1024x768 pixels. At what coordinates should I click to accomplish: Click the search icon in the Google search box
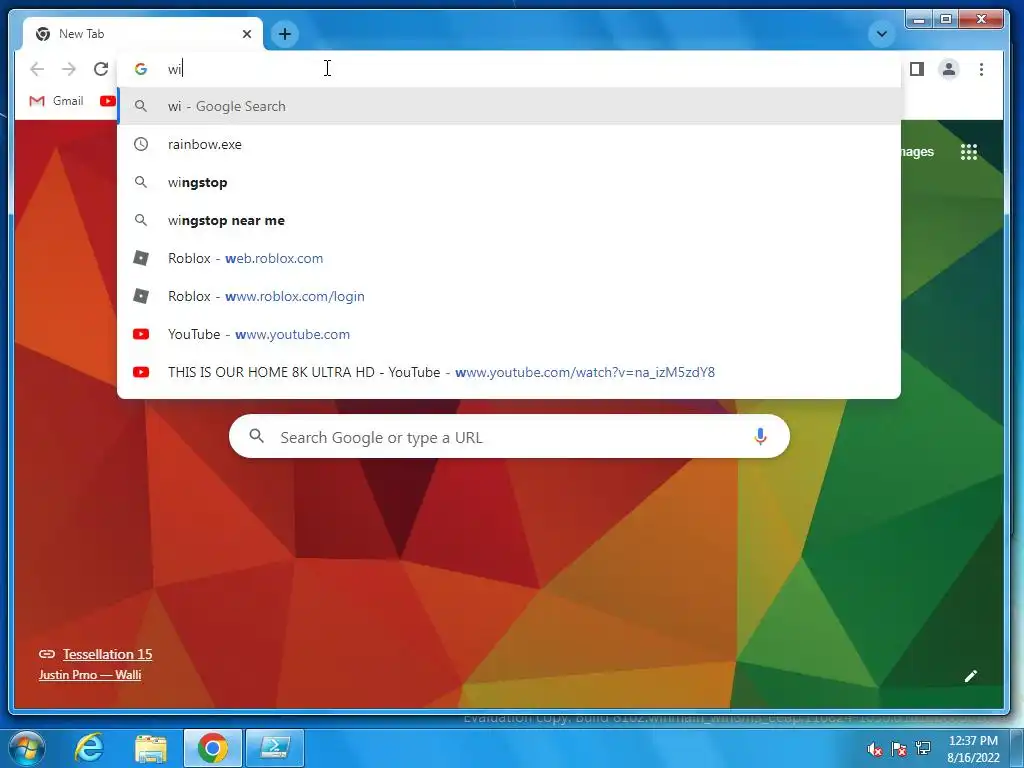click(x=257, y=436)
